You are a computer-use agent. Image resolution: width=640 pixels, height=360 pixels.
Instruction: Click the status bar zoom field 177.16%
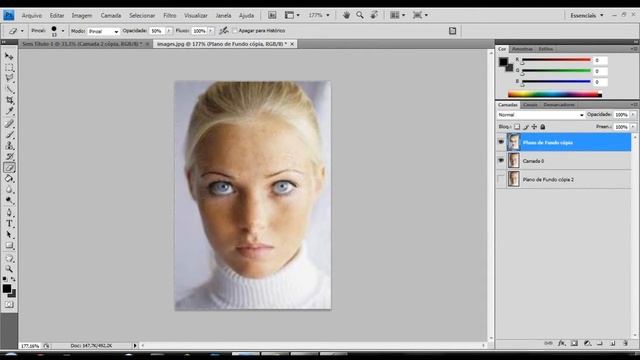click(30, 346)
